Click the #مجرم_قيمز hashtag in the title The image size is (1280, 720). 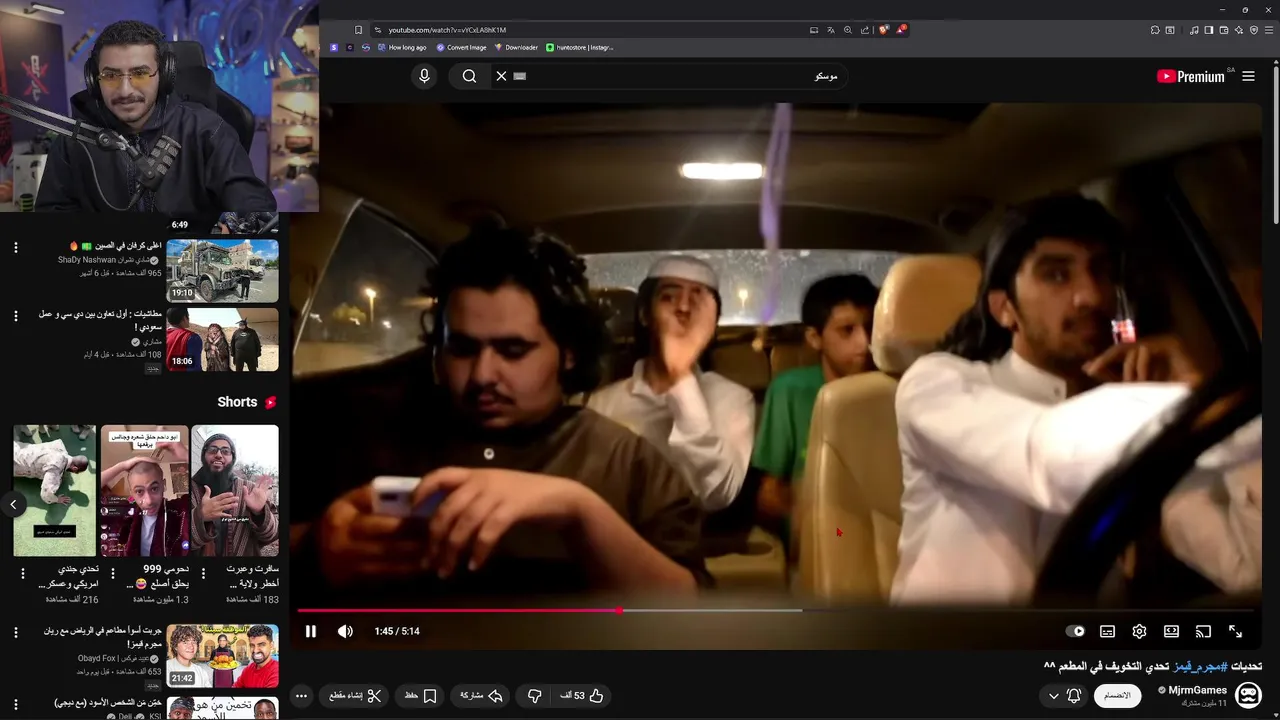[1200, 666]
